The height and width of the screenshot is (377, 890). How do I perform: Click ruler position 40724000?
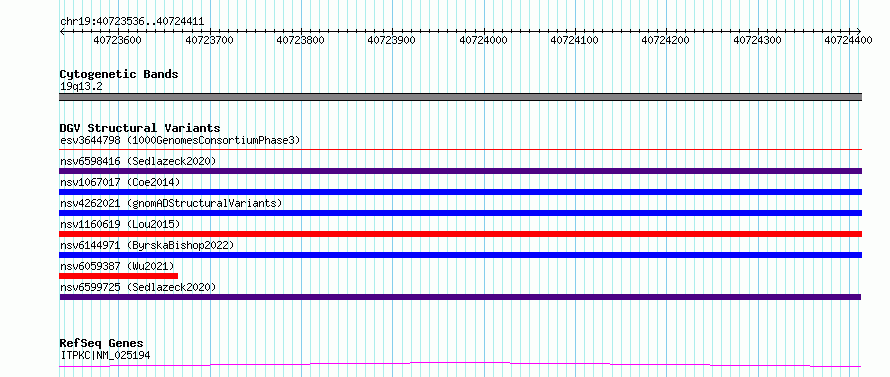pyautogui.click(x=483, y=40)
